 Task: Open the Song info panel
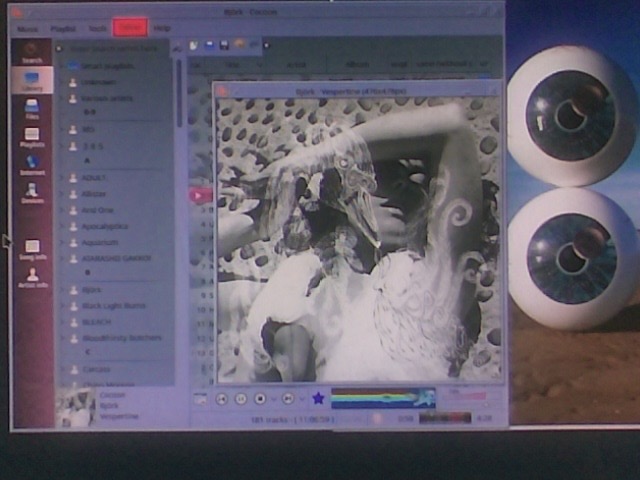(32, 250)
